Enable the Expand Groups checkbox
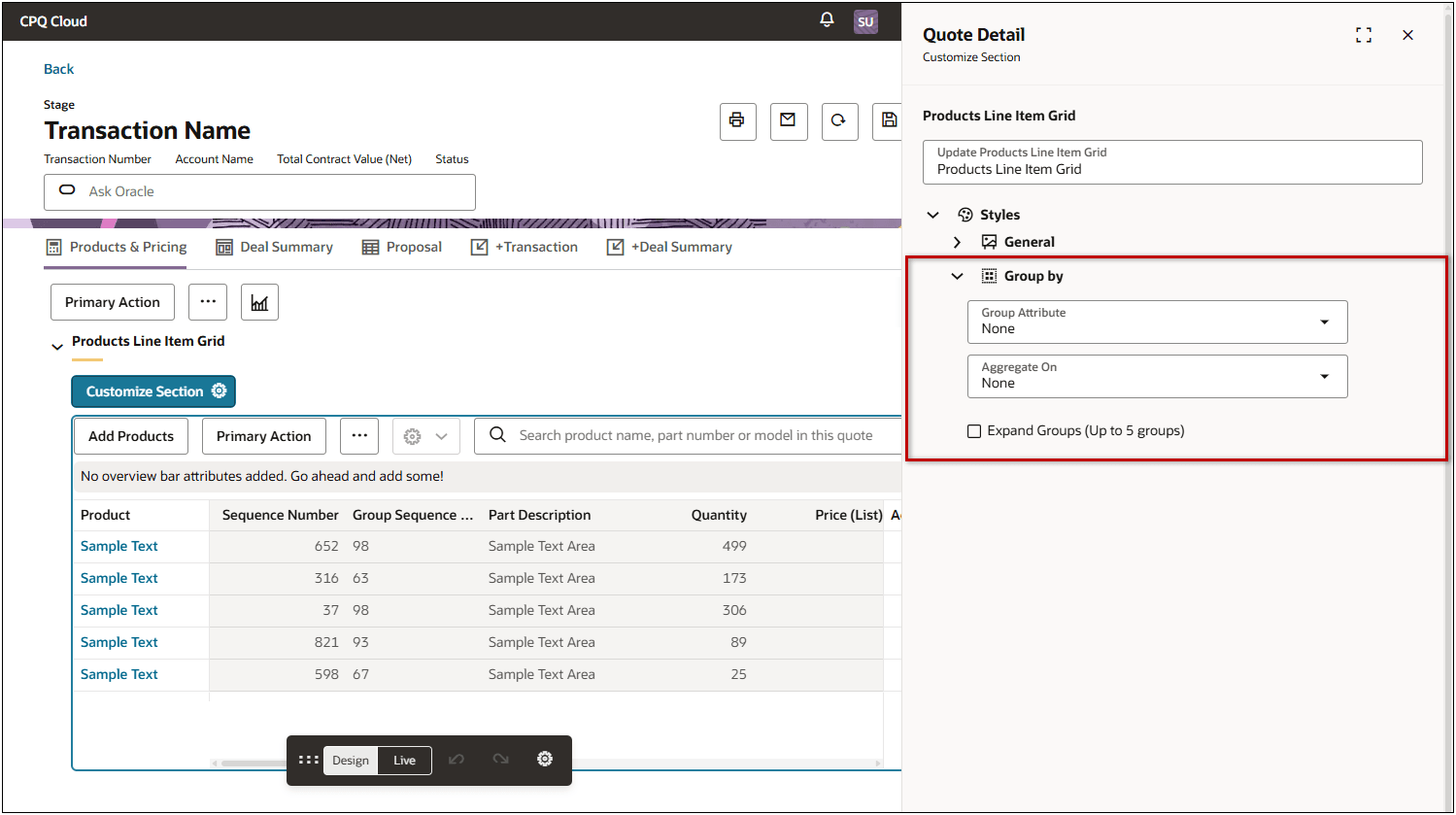 974,431
